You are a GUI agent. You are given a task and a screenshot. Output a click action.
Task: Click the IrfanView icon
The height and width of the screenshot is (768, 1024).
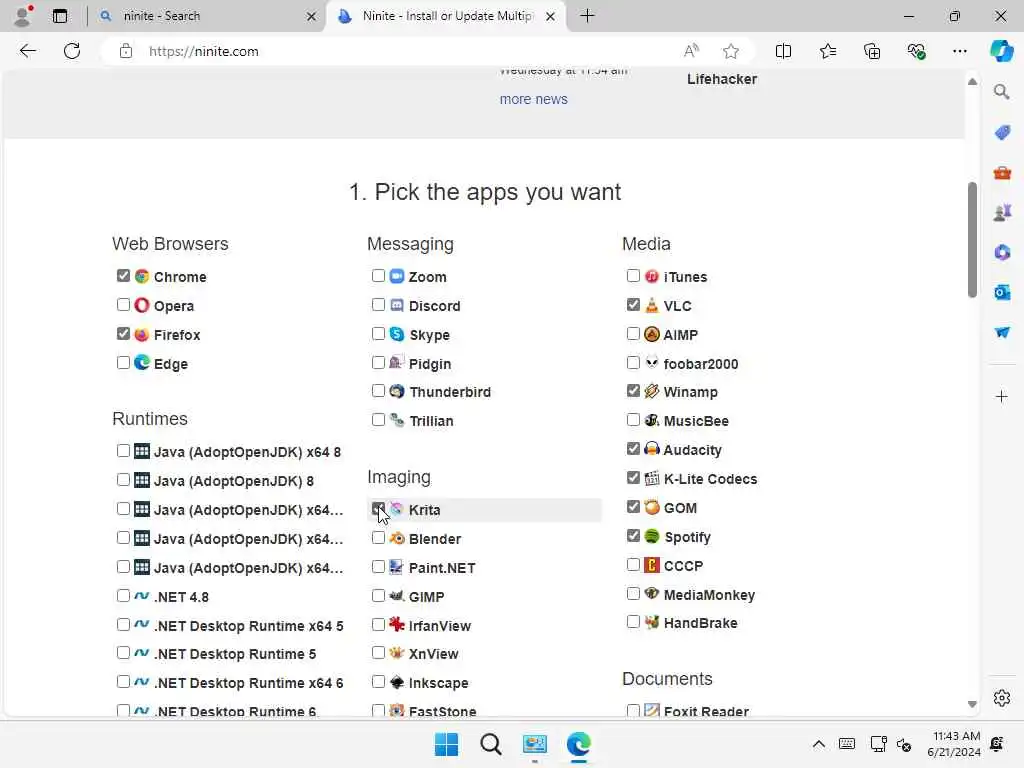397,624
